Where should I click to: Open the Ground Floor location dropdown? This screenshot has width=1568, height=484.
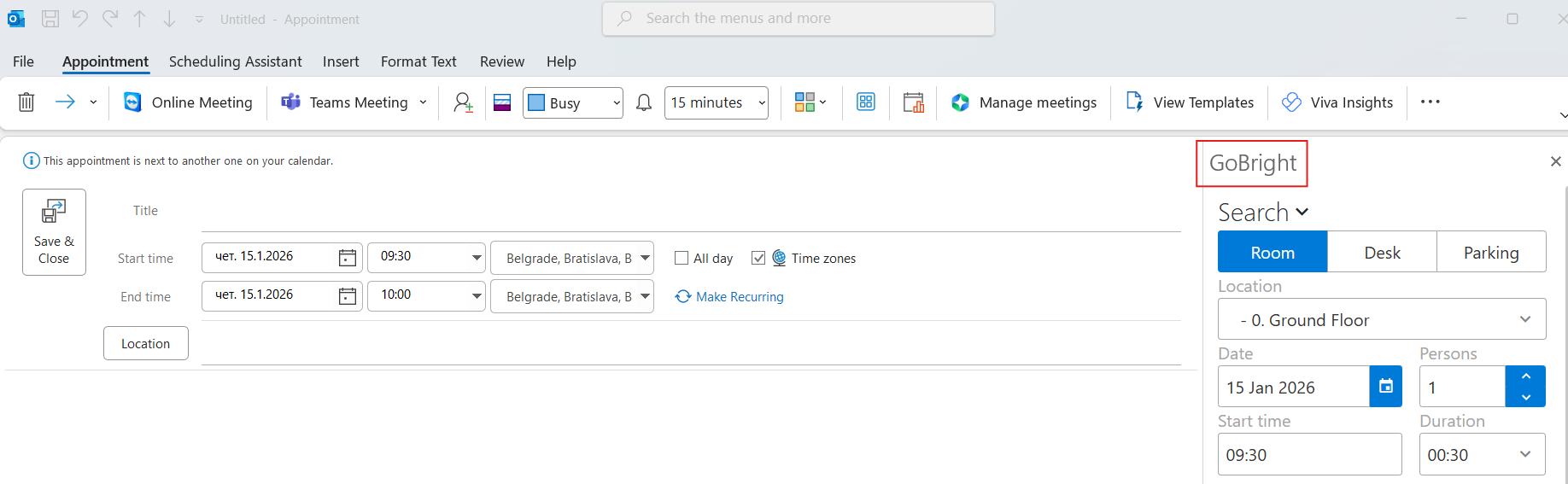tap(1381, 319)
